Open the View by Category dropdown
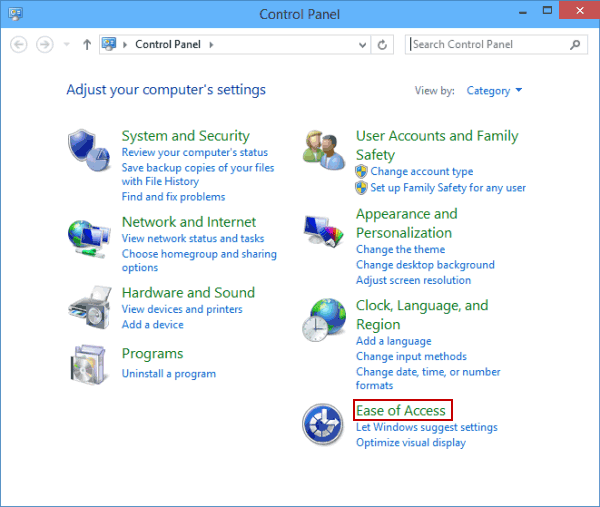 (x=495, y=91)
